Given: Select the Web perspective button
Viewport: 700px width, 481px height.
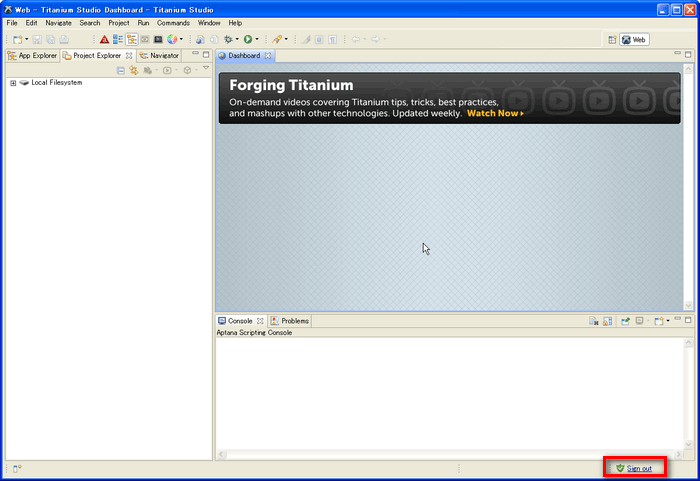Looking at the screenshot, I should point(634,40).
